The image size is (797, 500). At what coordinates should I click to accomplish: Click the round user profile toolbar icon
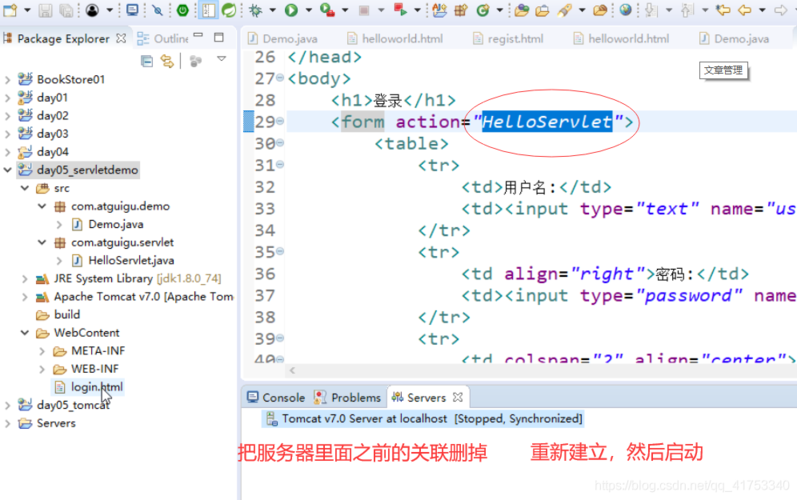tap(92, 10)
